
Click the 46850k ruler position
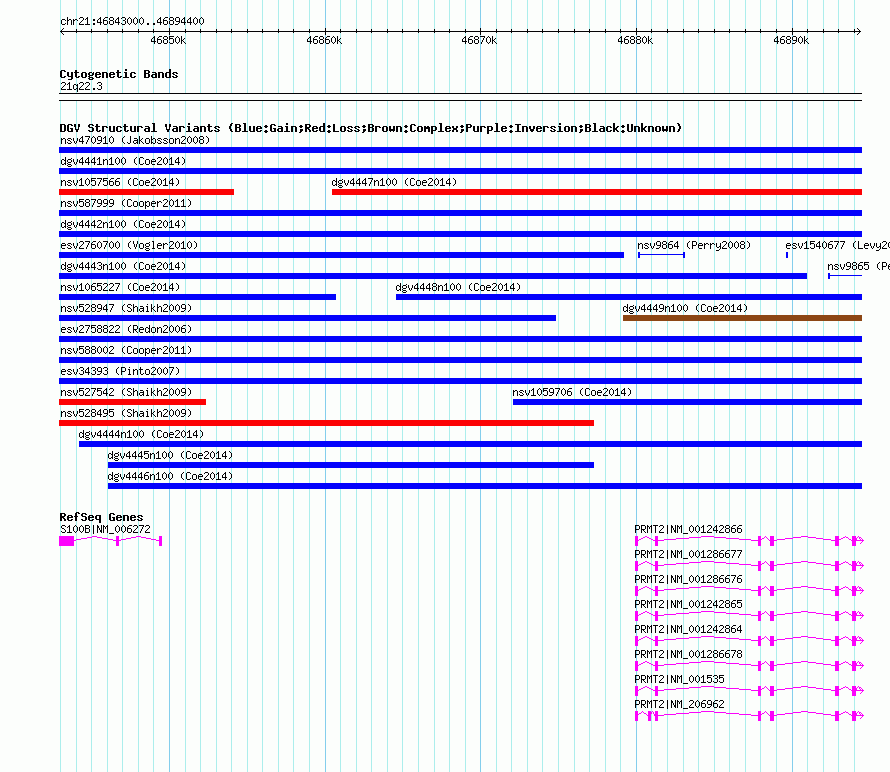169,40
